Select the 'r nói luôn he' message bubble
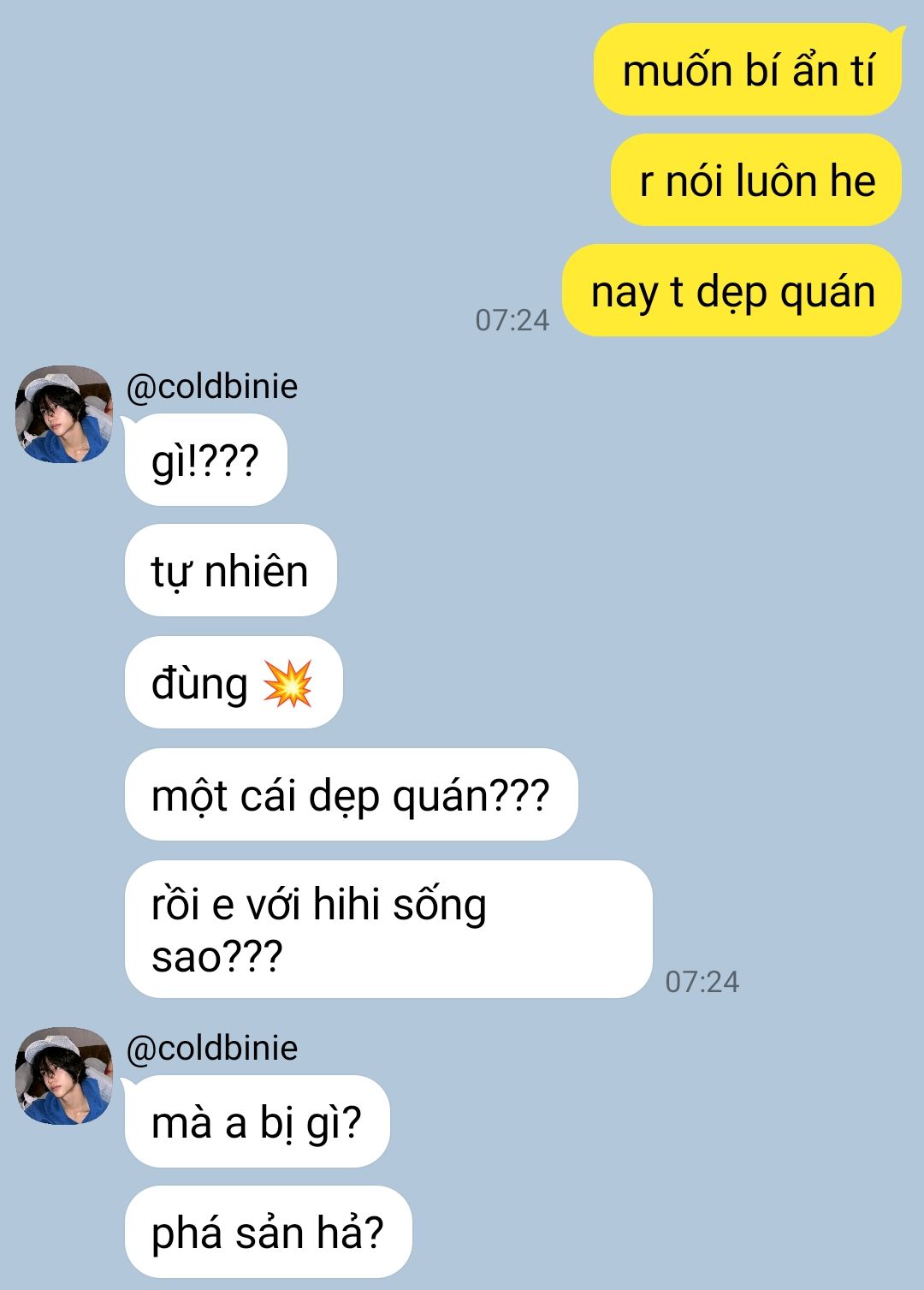Image resolution: width=924 pixels, height=1290 pixels. pyautogui.click(x=756, y=181)
